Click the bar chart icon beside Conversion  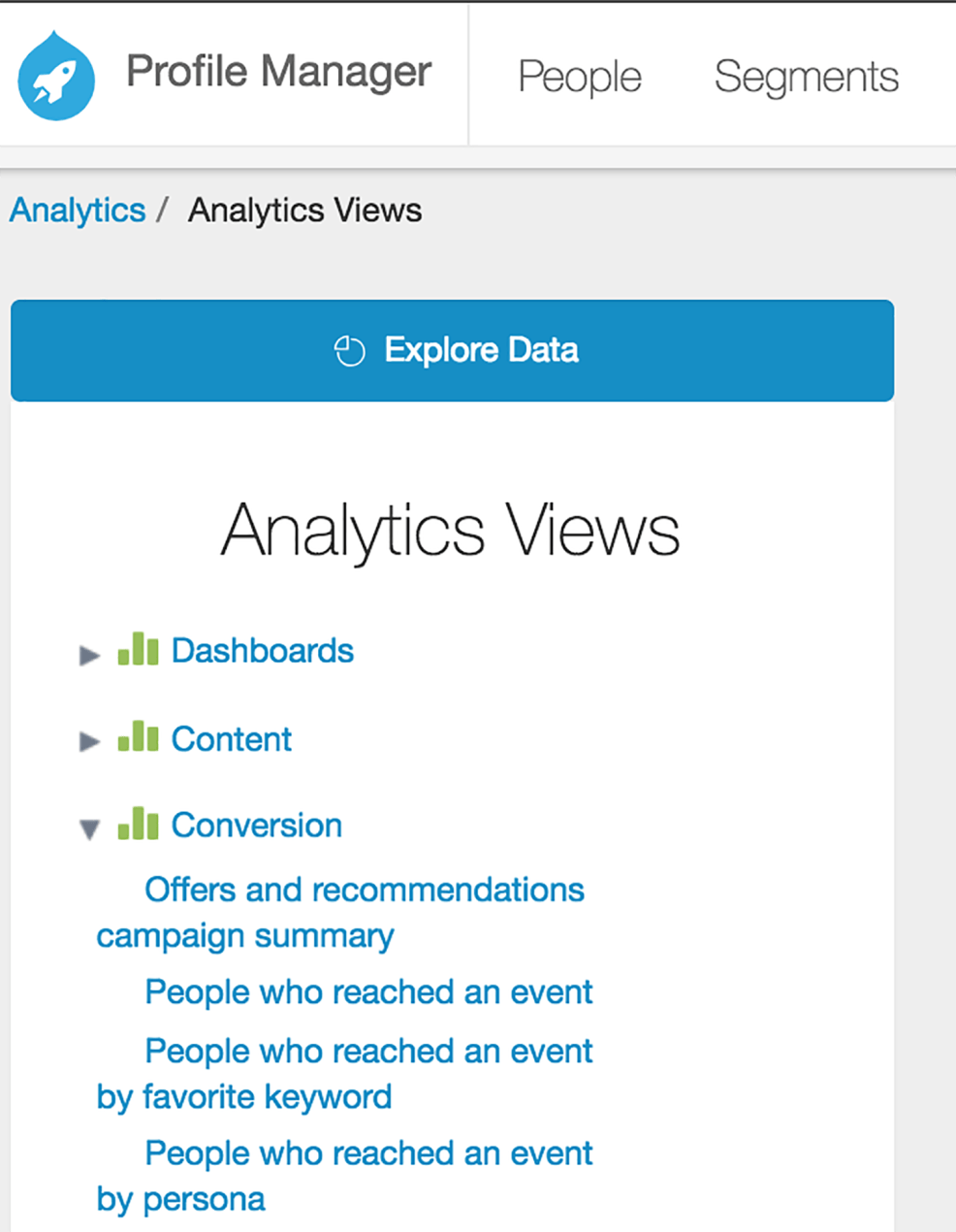(138, 824)
